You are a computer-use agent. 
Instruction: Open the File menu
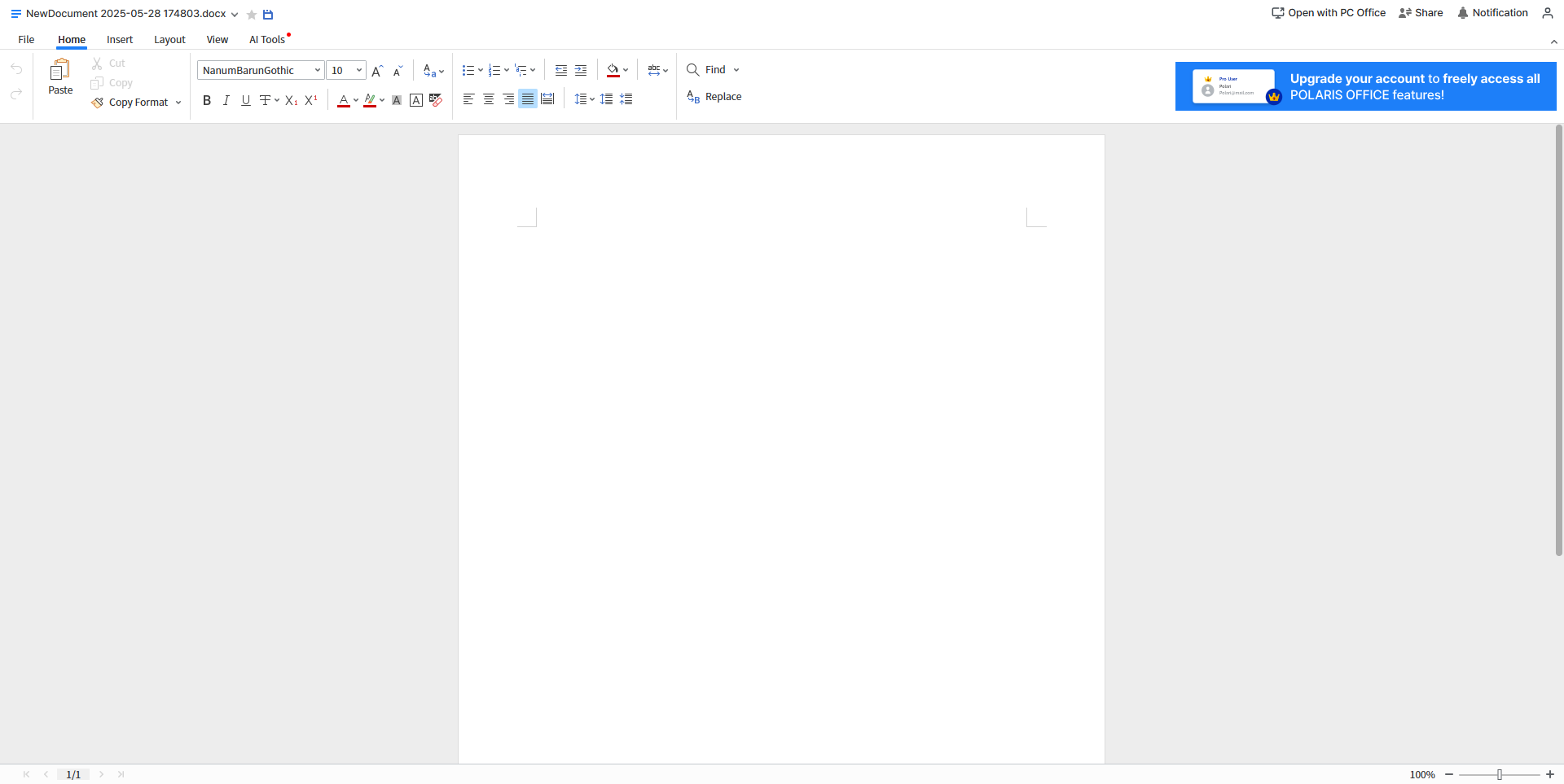click(26, 39)
